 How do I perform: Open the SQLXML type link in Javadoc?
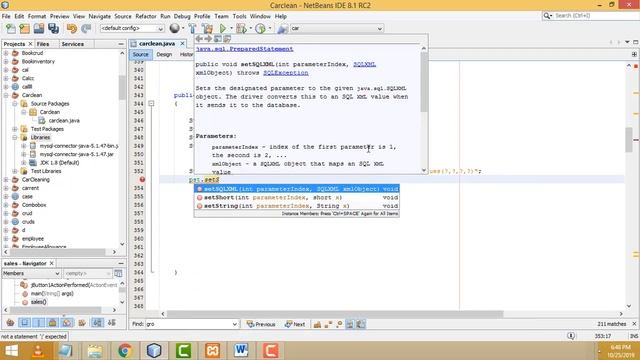(364, 64)
